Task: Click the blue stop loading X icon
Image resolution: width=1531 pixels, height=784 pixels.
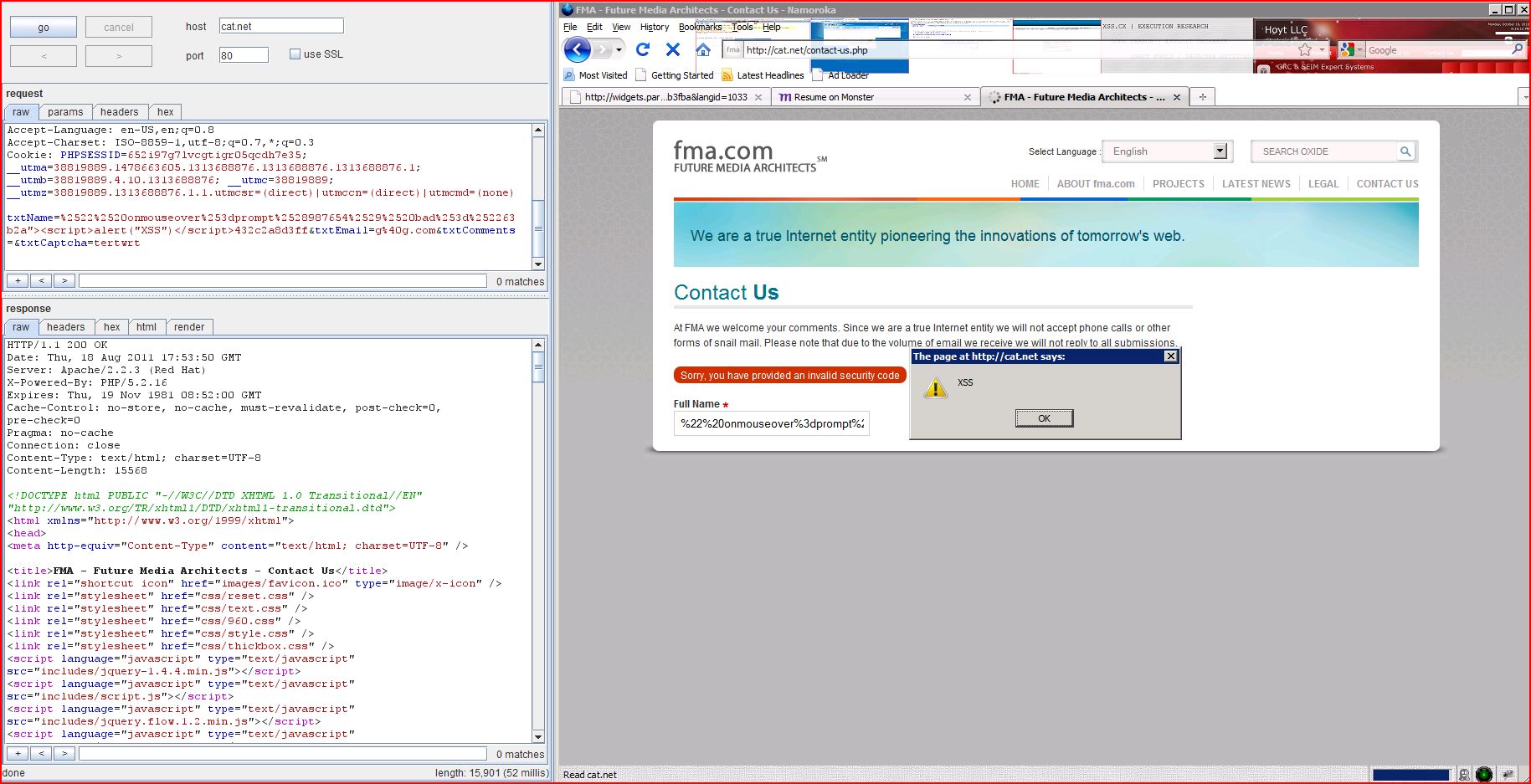Action: point(673,50)
